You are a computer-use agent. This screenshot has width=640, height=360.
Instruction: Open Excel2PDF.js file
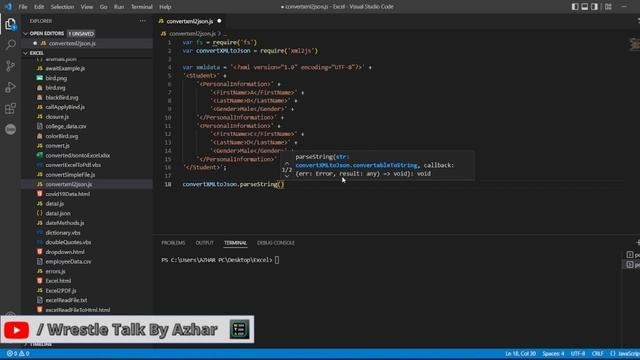click(61, 291)
